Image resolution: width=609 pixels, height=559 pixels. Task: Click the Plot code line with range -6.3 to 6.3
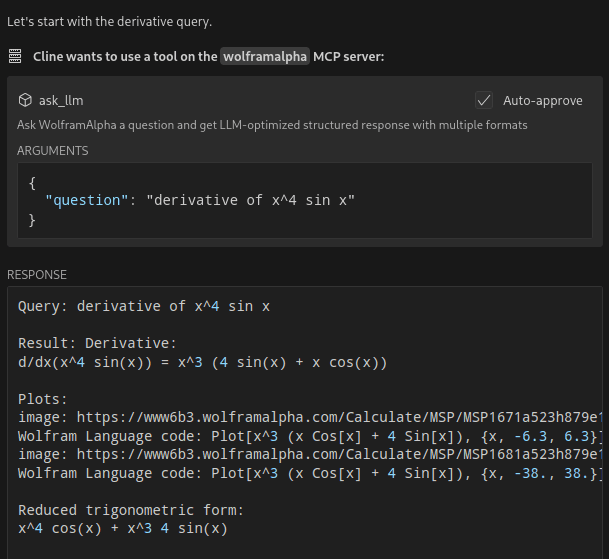pos(310,436)
